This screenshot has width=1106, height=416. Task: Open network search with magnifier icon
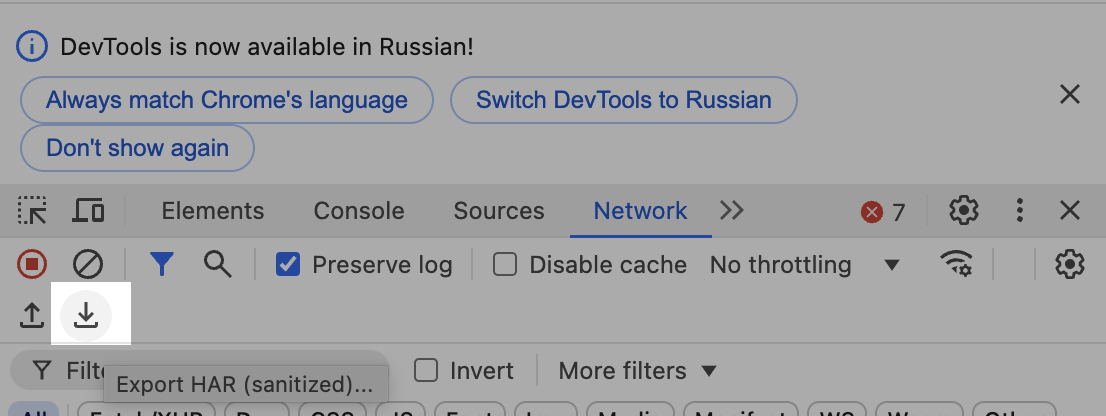click(x=217, y=264)
